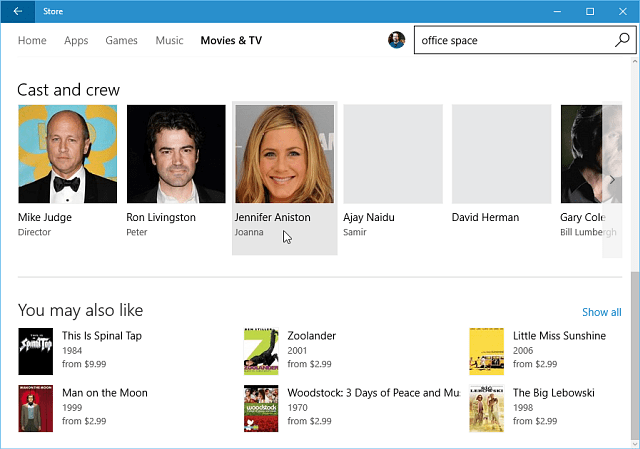Open the Movies & TV tab
The height and width of the screenshot is (449, 640).
click(x=231, y=40)
